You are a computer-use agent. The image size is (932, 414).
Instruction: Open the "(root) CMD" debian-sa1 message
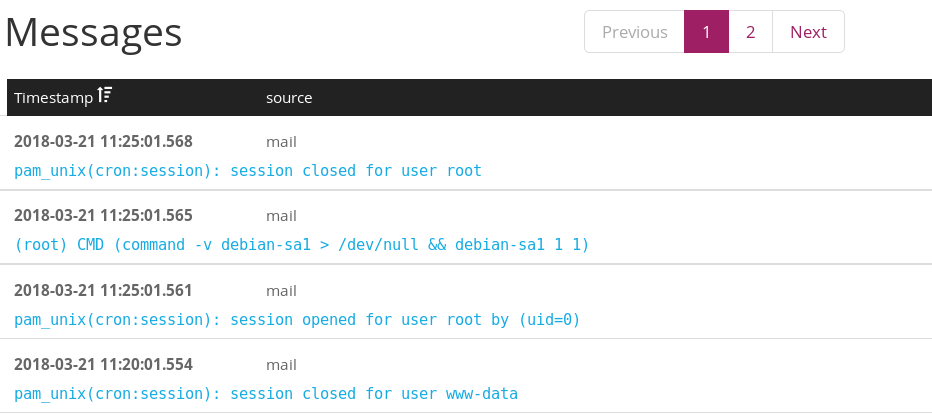302,245
